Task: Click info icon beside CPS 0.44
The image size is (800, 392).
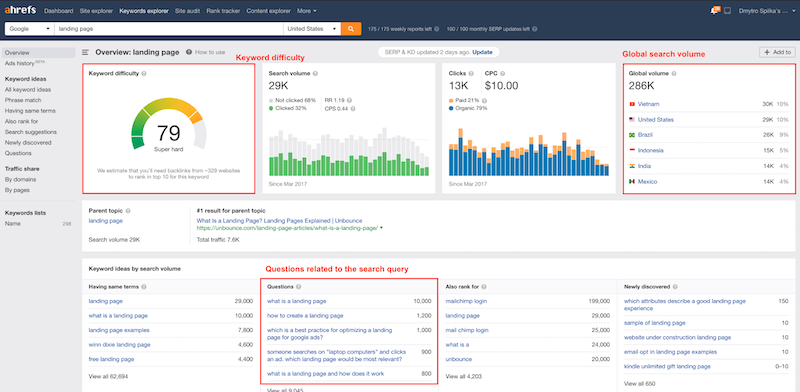Action: (x=353, y=108)
